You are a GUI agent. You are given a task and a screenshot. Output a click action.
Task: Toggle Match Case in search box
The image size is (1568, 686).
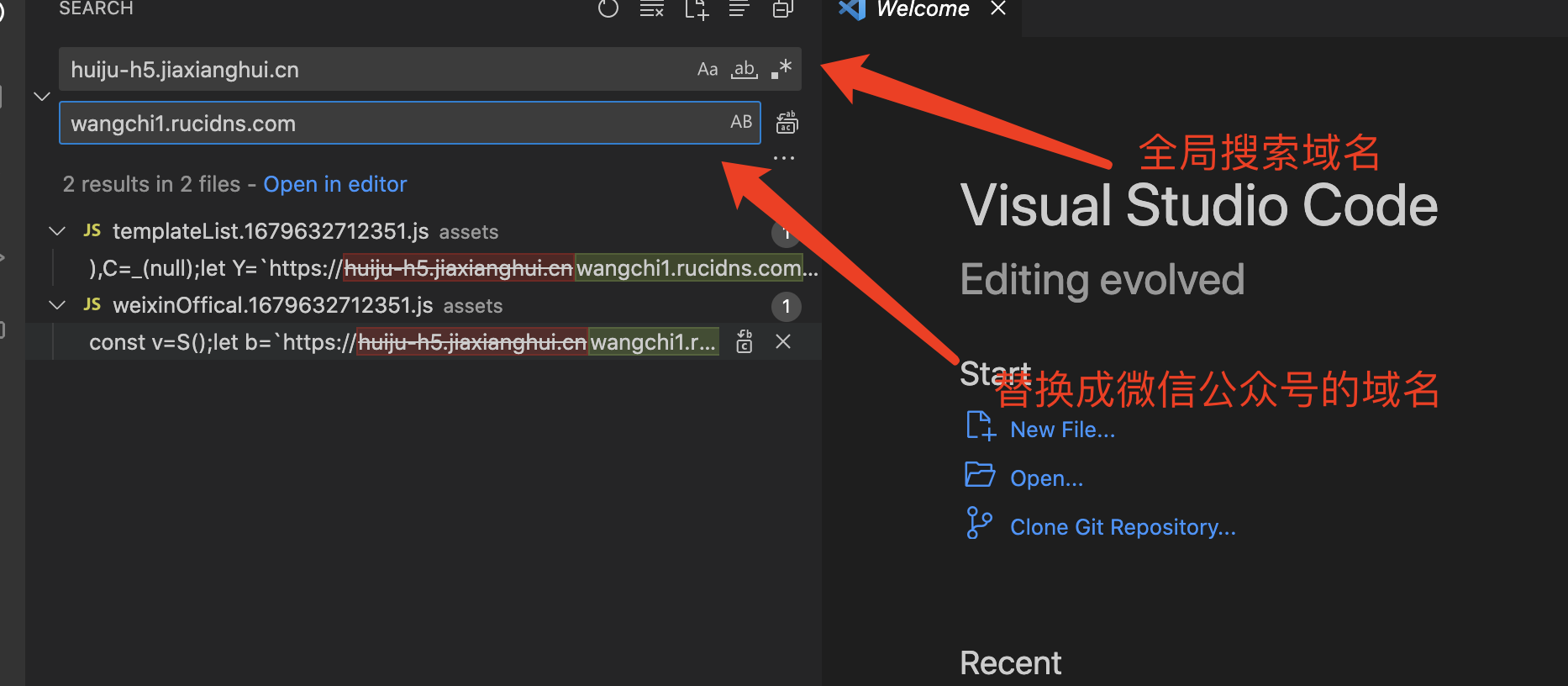[x=708, y=69]
